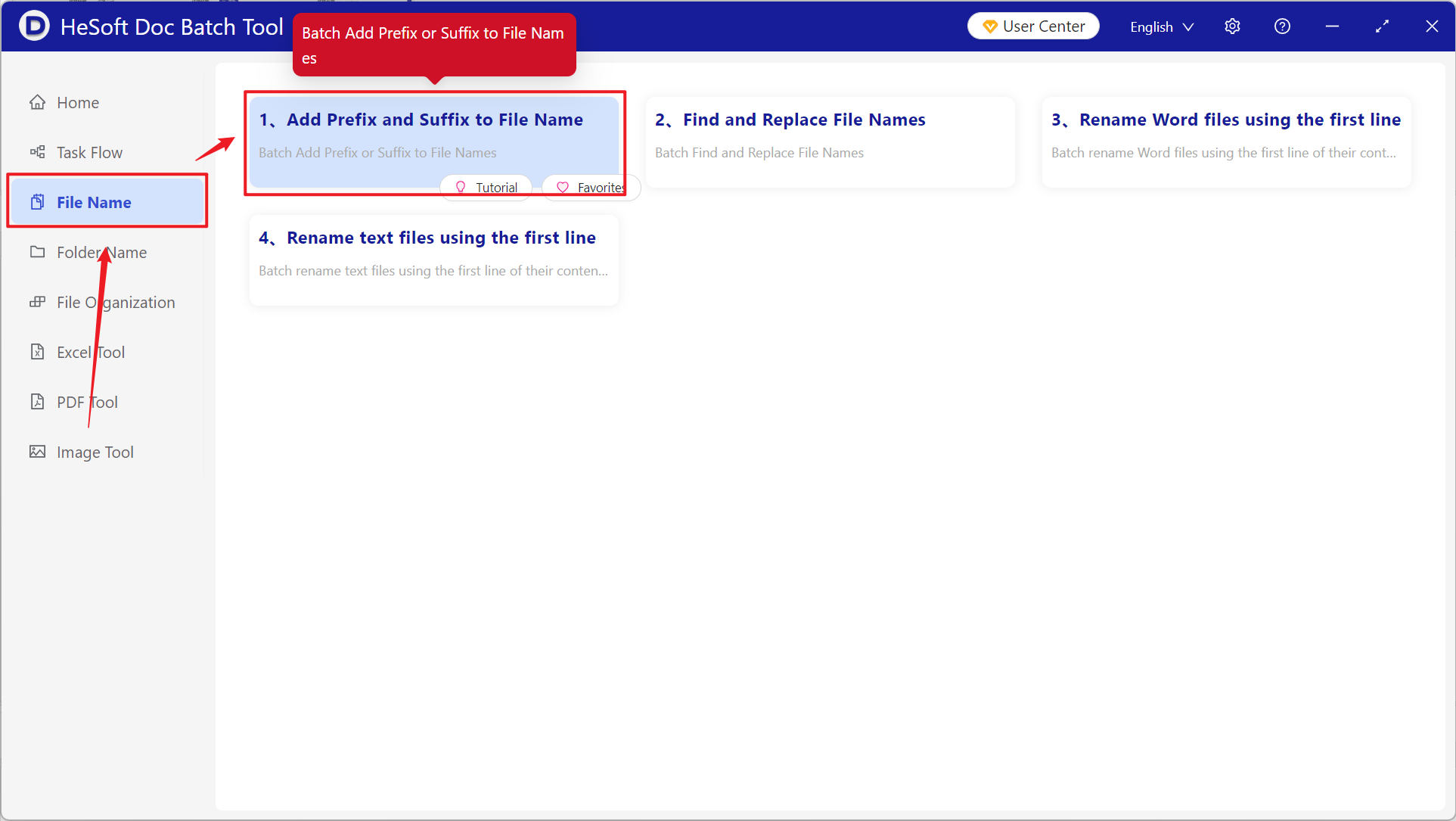The height and width of the screenshot is (821, 1456).
Task: Click the File Organization sidebar icon
Action: 37,302
